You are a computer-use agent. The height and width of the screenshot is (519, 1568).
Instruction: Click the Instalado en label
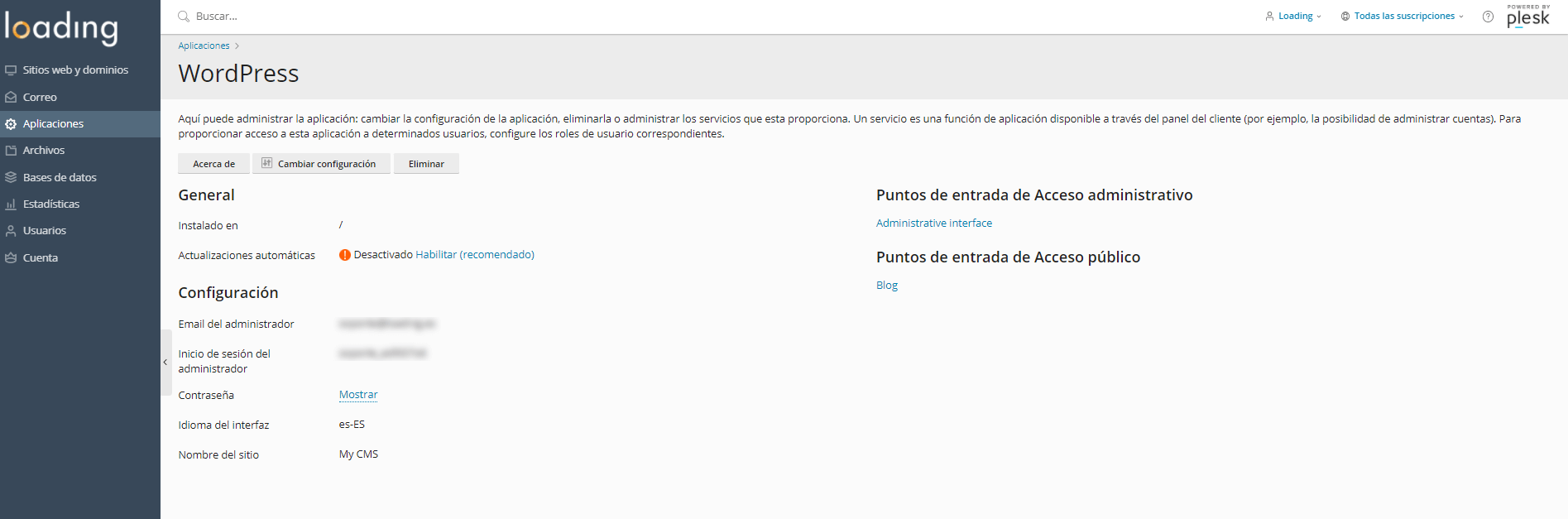(x=208, y=225)
